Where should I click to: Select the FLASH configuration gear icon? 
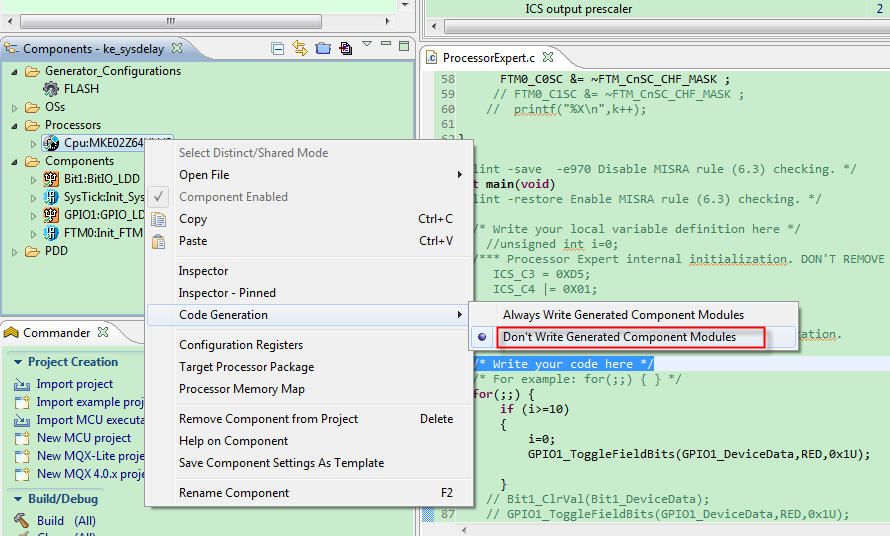[x=51, y=89]
